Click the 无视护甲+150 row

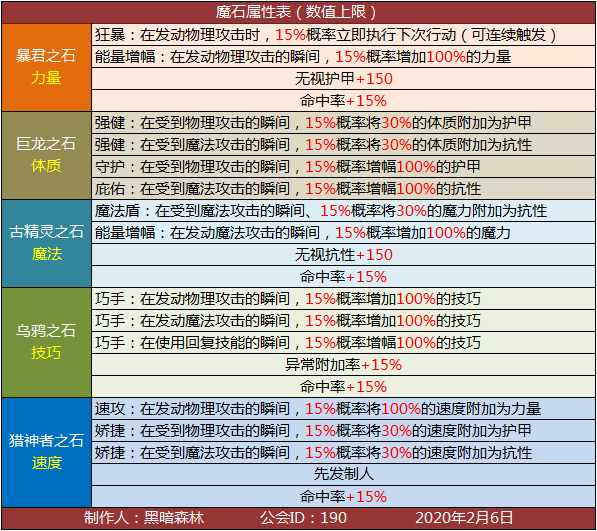(x=343, y=79)
